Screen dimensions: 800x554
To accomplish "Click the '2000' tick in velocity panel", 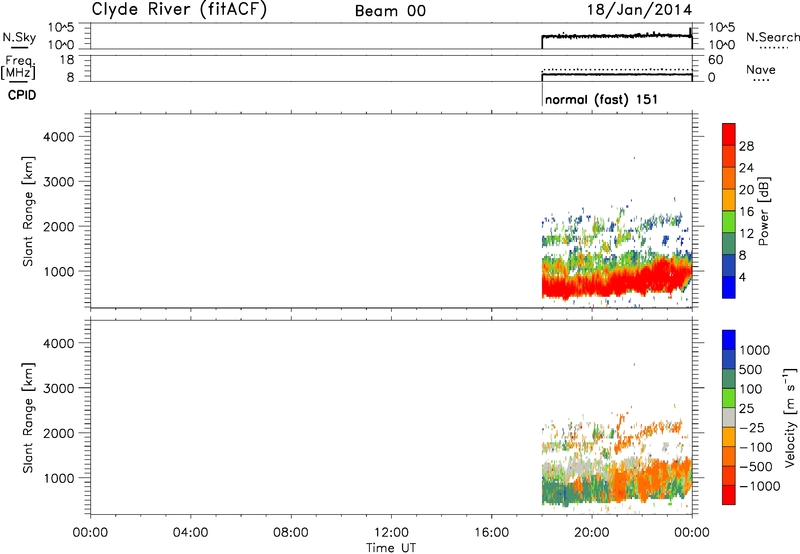I will 59,433.
